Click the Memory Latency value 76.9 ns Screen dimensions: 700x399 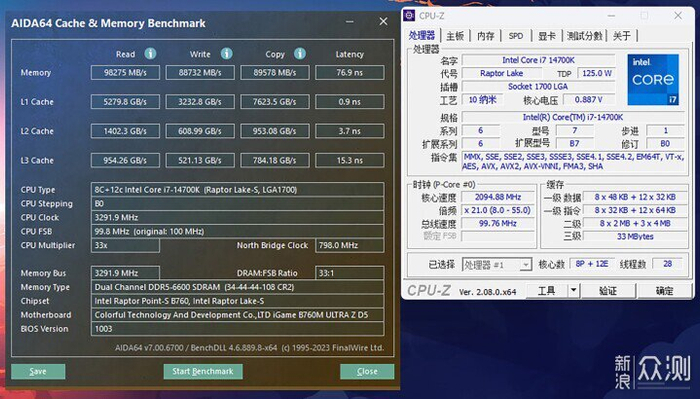350,72
